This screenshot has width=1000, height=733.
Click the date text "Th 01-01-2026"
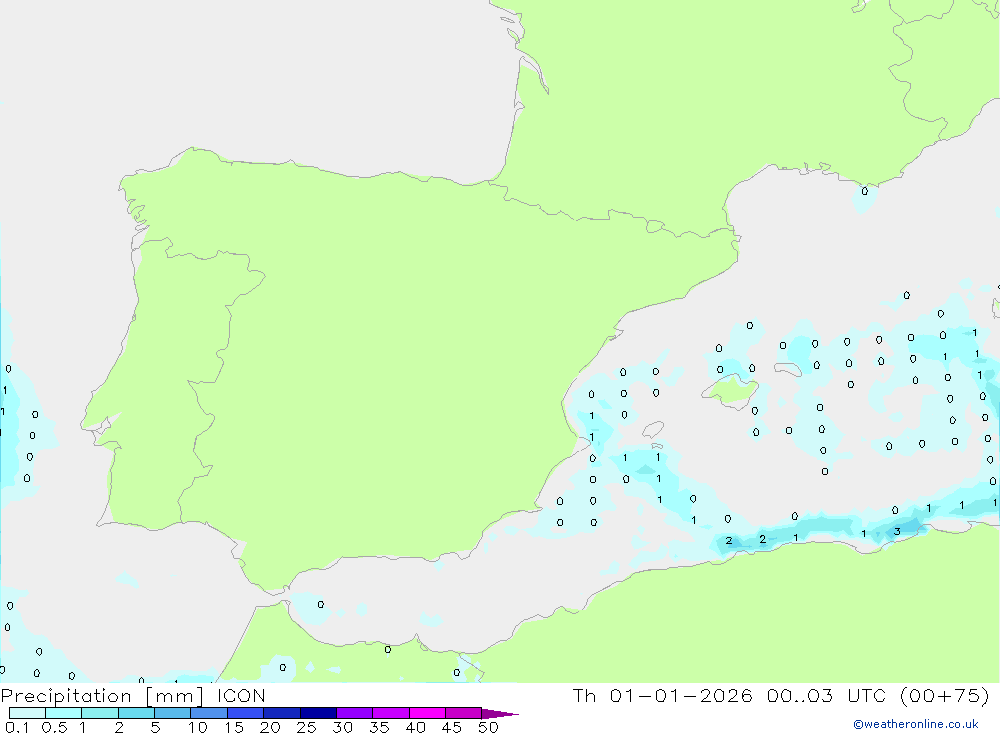(x=663, y=695)
